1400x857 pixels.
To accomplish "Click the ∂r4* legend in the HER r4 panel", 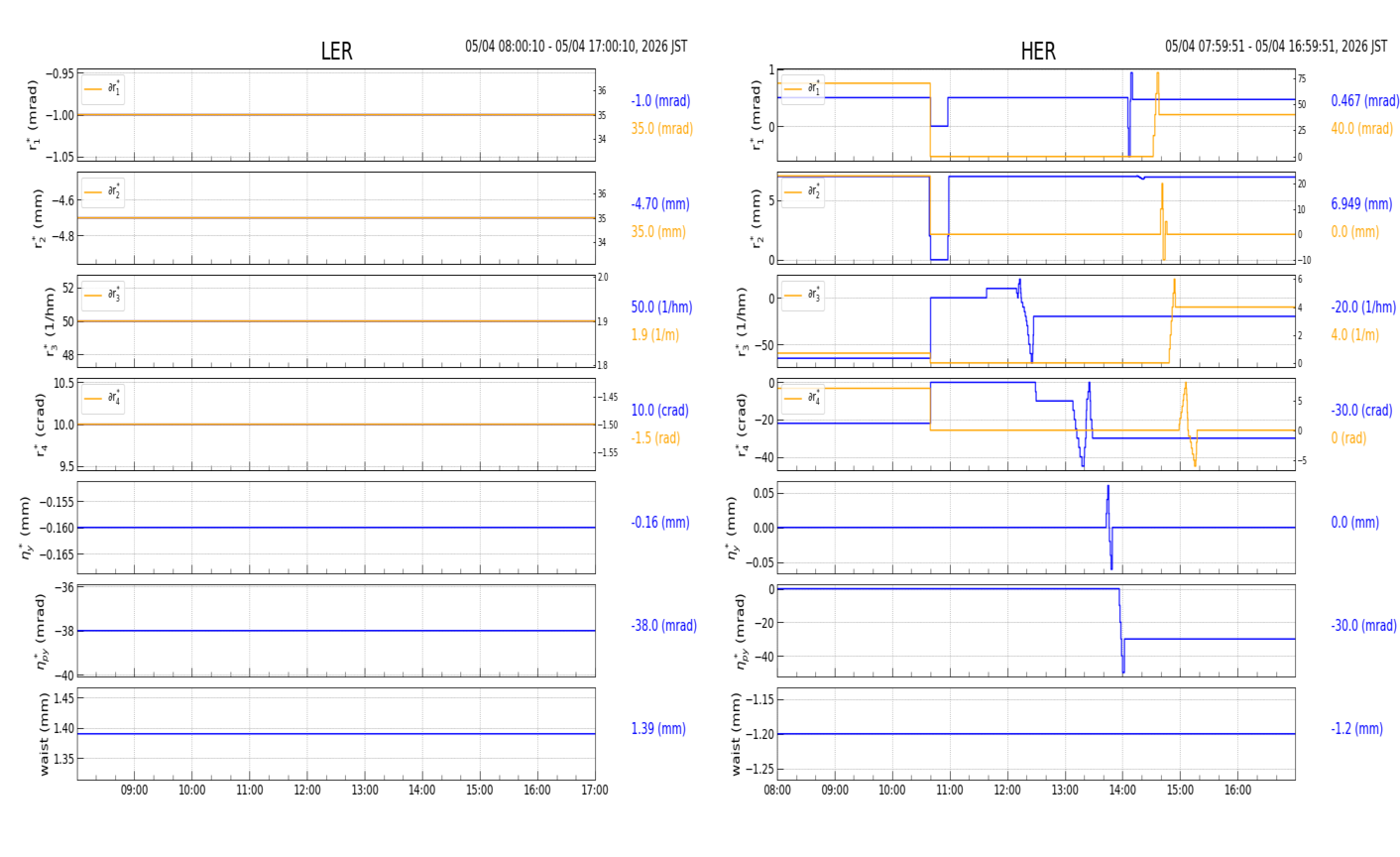I will 802,399.
